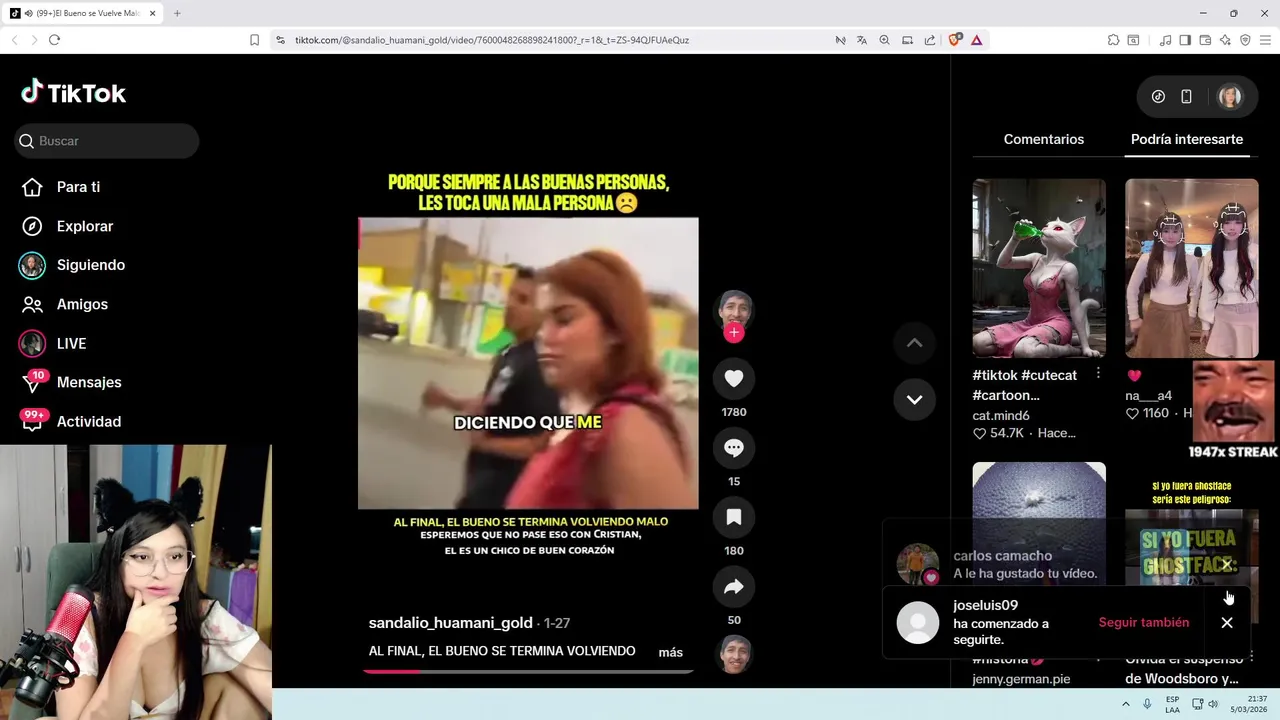1280x720 pixels.
Task: Click the Buscar search field
Action: click(x=107, y=141)
